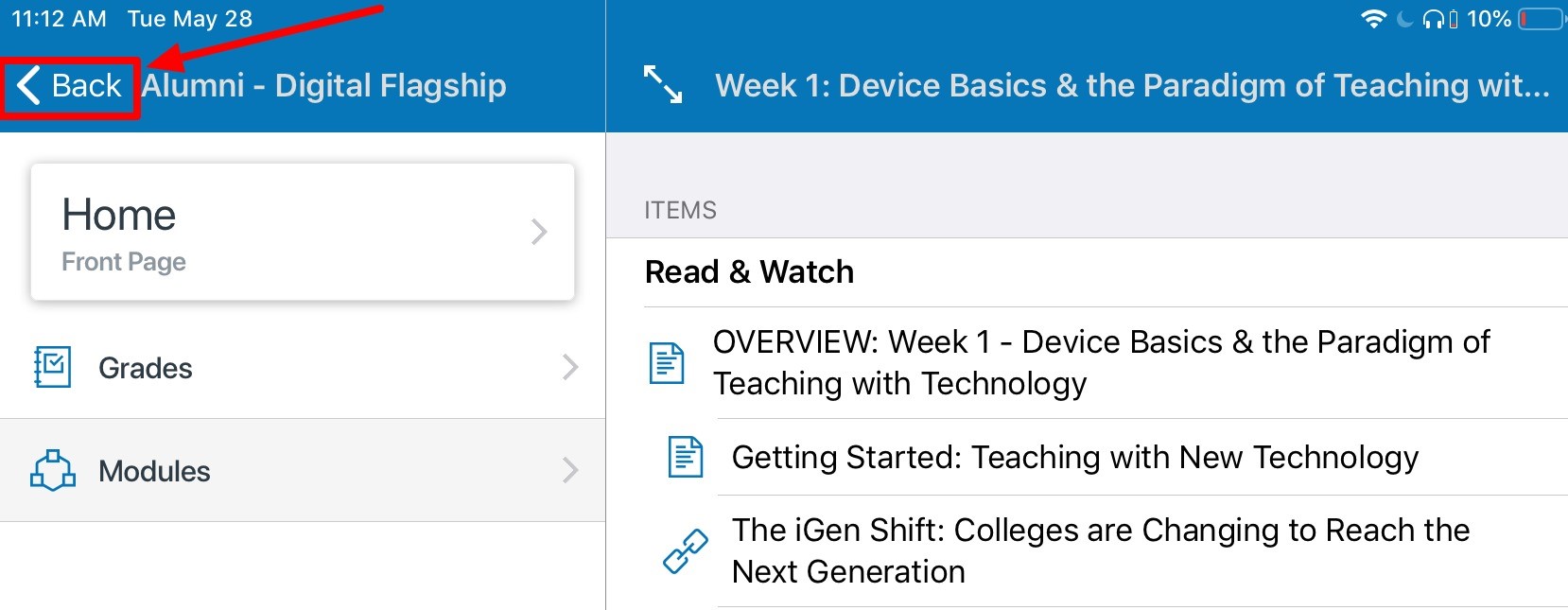Click the Back button
1568x610 pixels.
coord(71,85)
